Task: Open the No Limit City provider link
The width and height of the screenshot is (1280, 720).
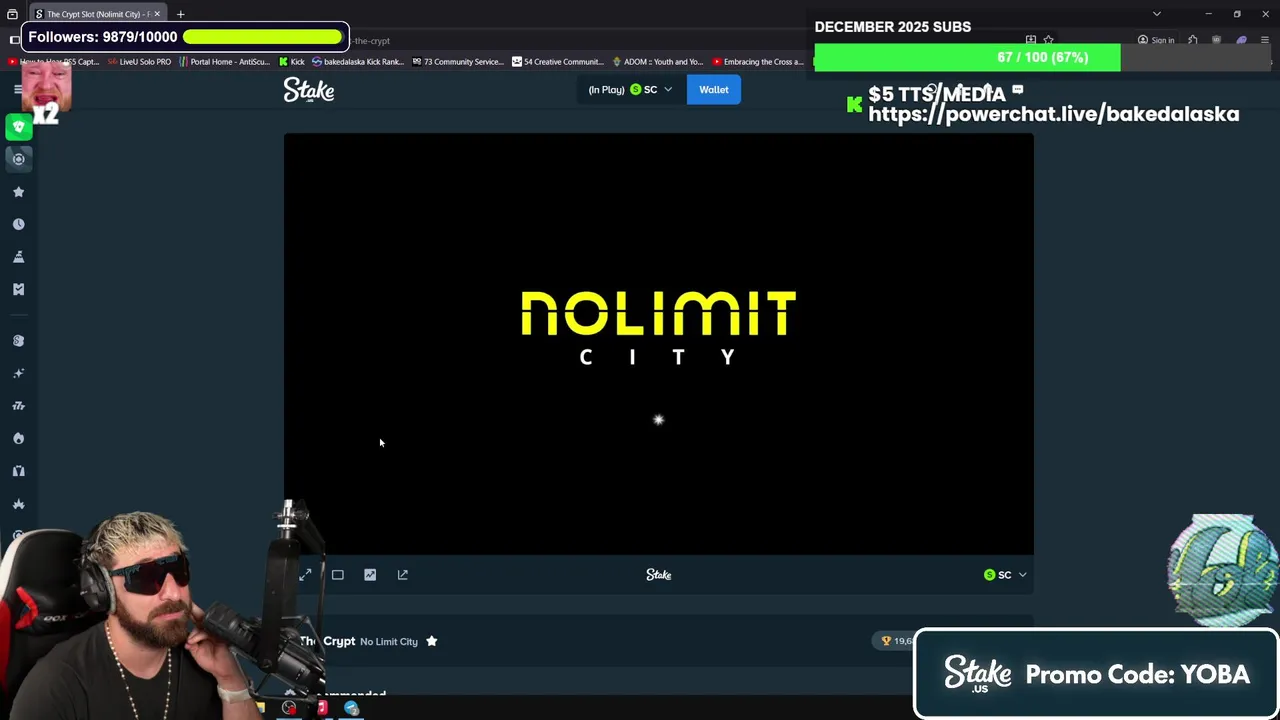Action: pyautogui.click(x=389, y=642)
